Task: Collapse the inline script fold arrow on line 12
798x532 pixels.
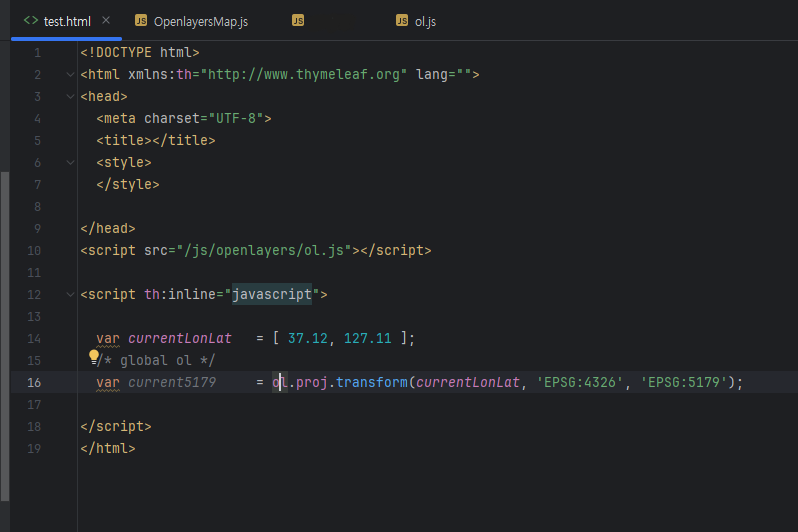Action: 70,294
